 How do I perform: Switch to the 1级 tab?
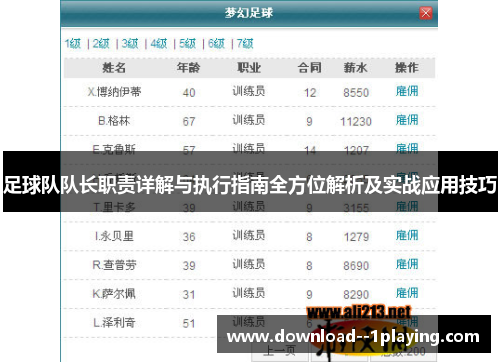pos(73,44)
